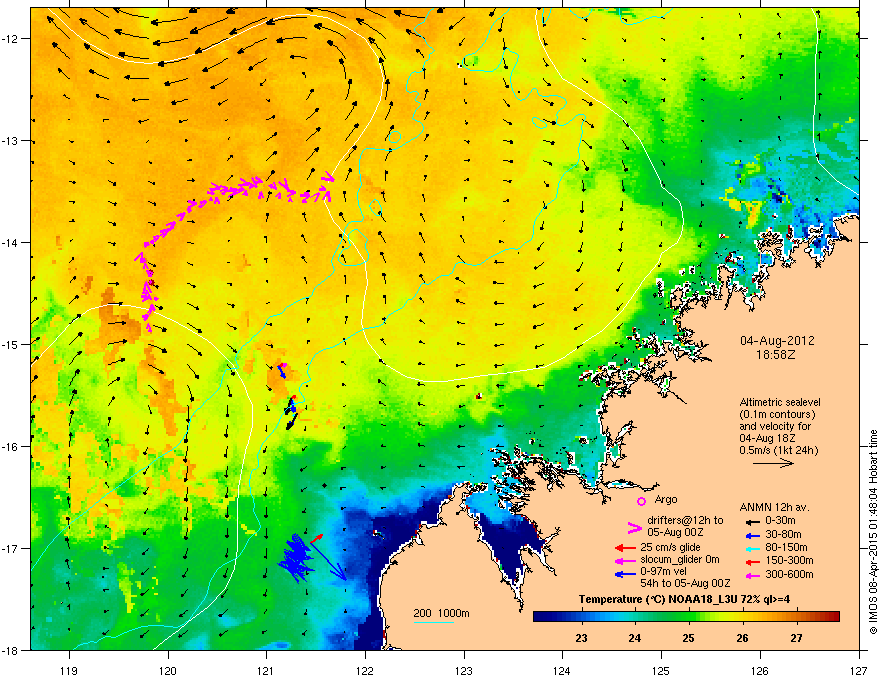880x680 pixels.
Task: Click the blue 30-80m ANMN arrow
Action: [751, 535]
